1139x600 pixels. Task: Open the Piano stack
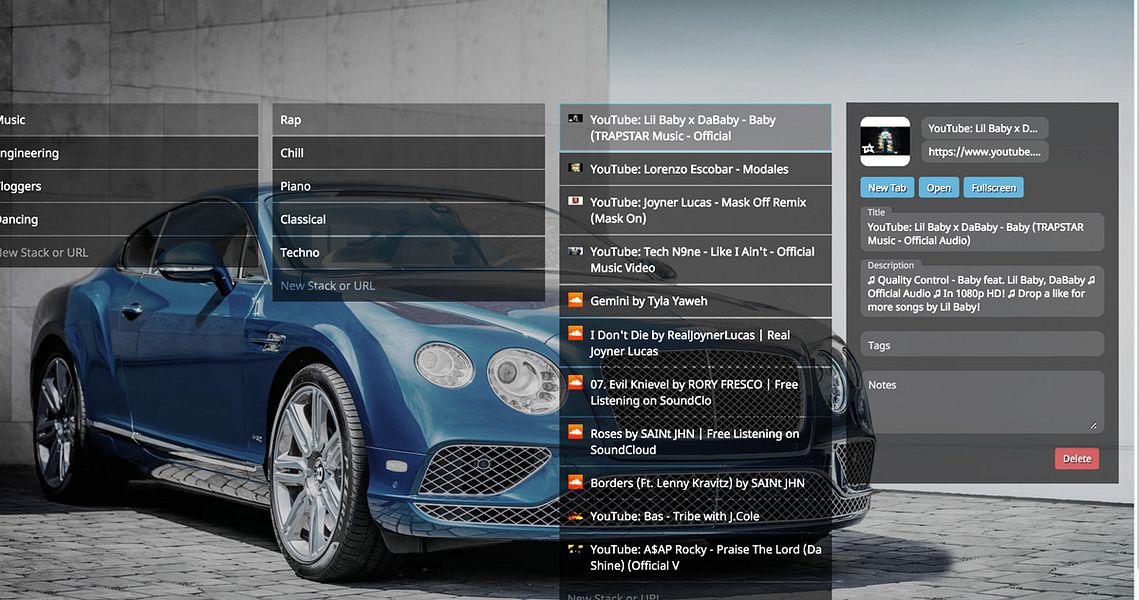[x=408, y=186]
